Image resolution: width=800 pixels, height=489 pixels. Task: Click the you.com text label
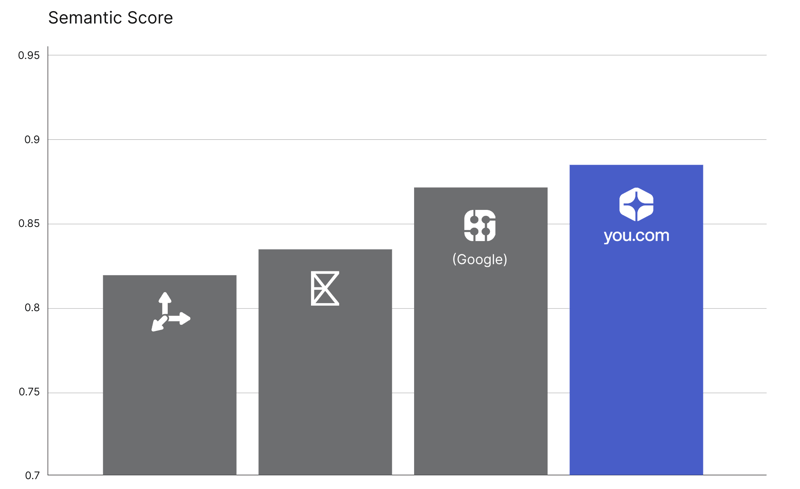(636, 236)
